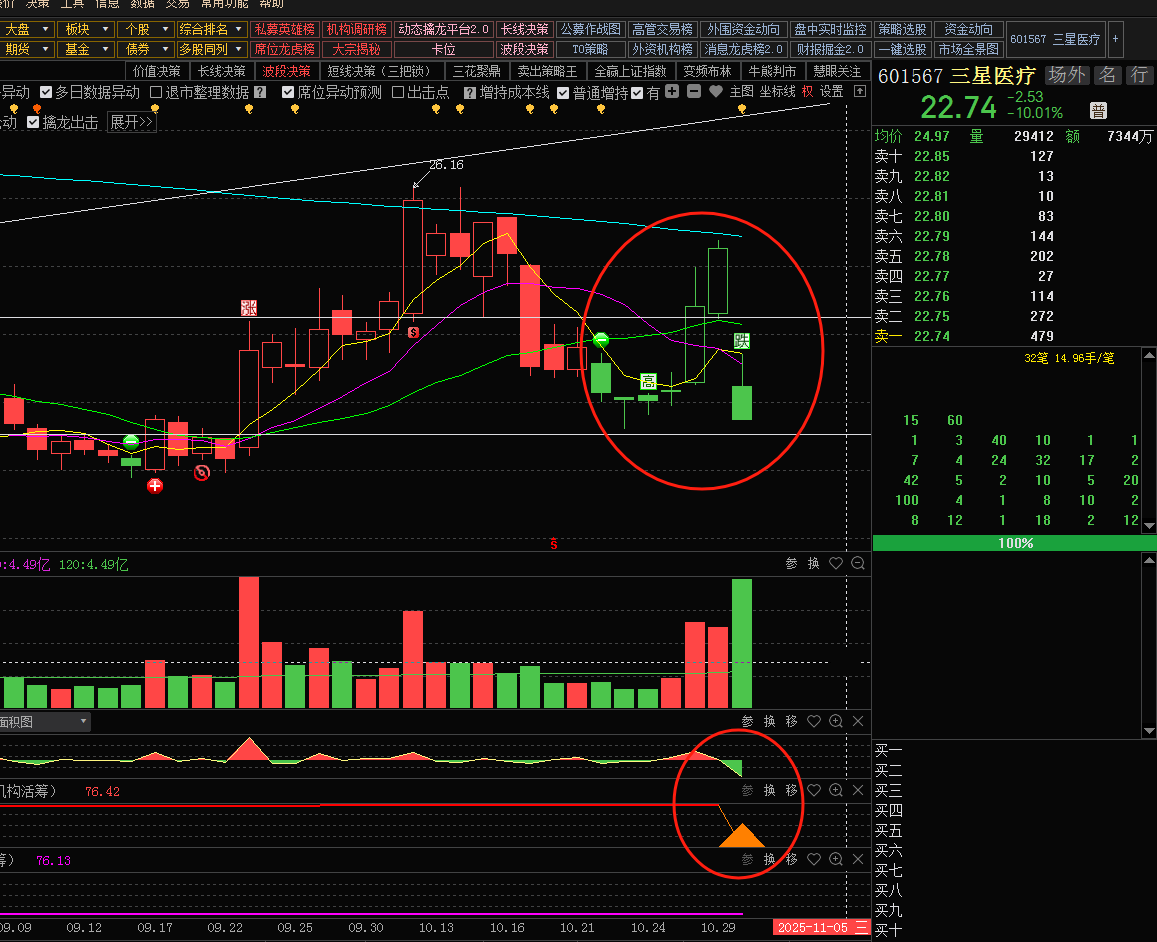Check 退市整理数据 checkbox
This screenshot has width=1157, height=942.
(x=156, y=92)
